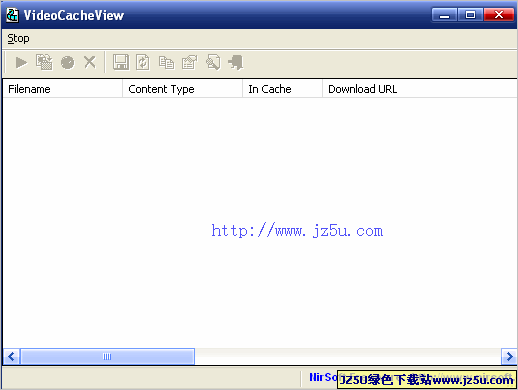Click the Play Selected File toolbar icon

coord(21,62)
